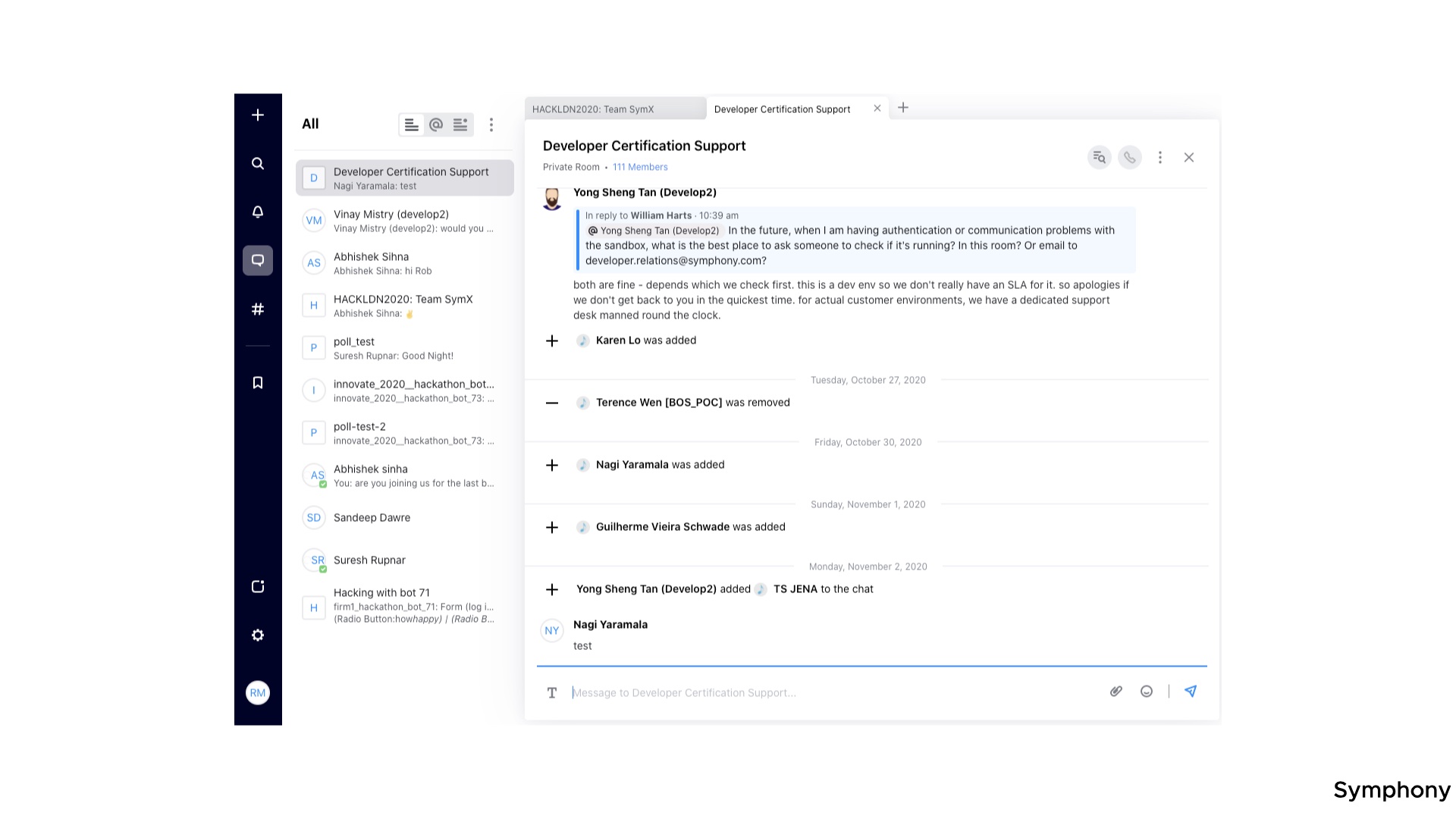
Task: Click Yong Sheng Tan's profile photo
Action: coord(552,199)
